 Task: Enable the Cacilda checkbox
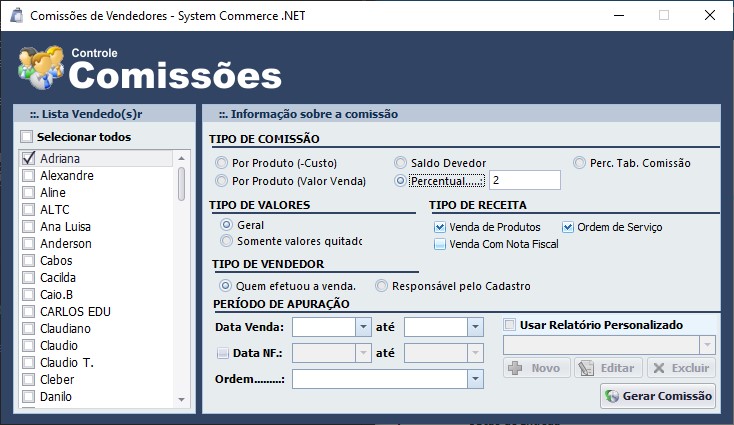[x=29, y=278]
